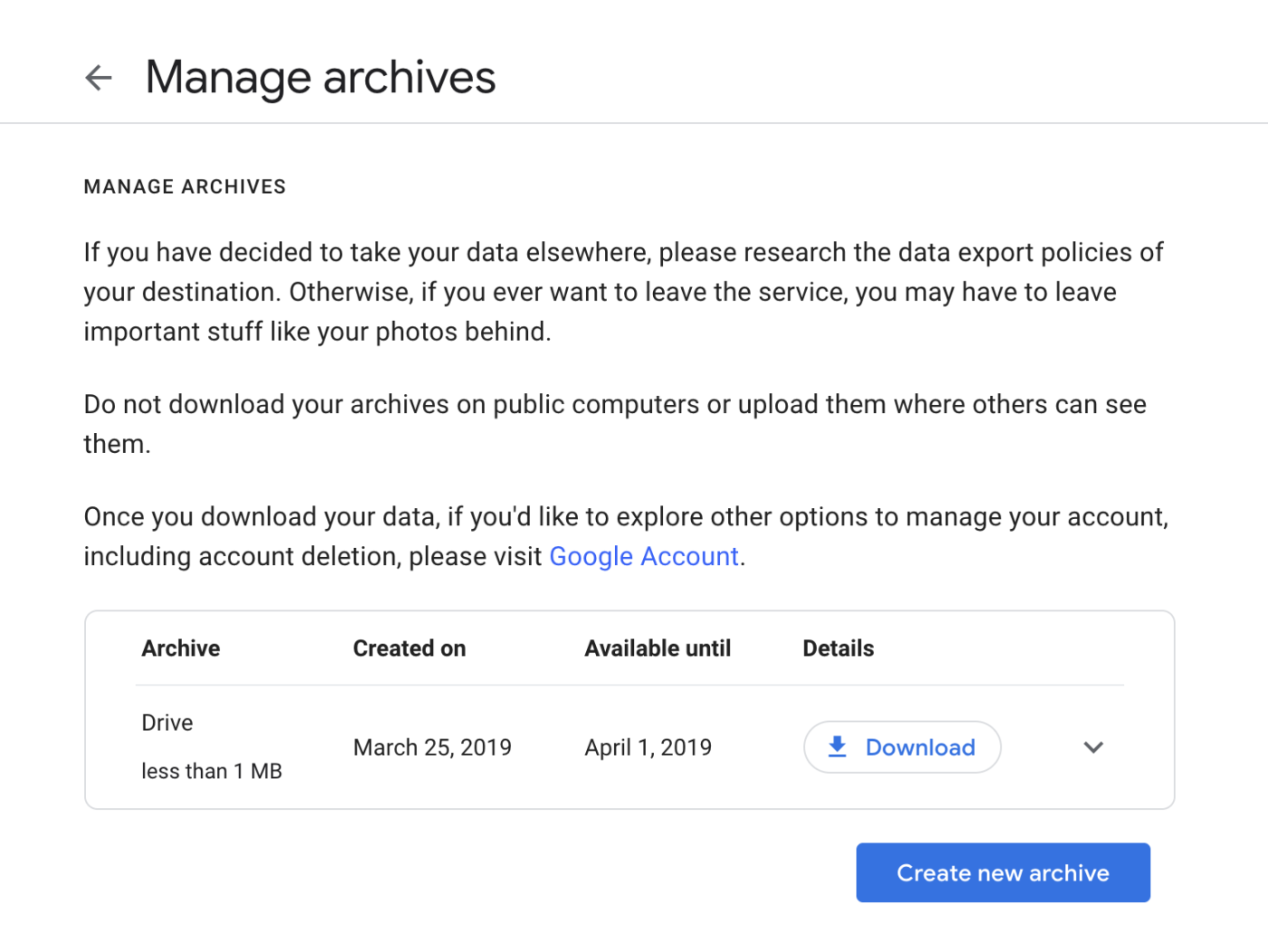Image resolution: width=1268 pixels, height=952 pixels.
Task: Click the Archive column header
Action: pos(181,649)
